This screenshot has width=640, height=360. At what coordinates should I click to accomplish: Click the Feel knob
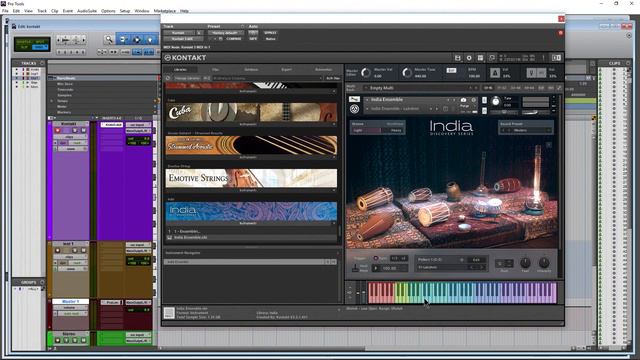point(525,263)
